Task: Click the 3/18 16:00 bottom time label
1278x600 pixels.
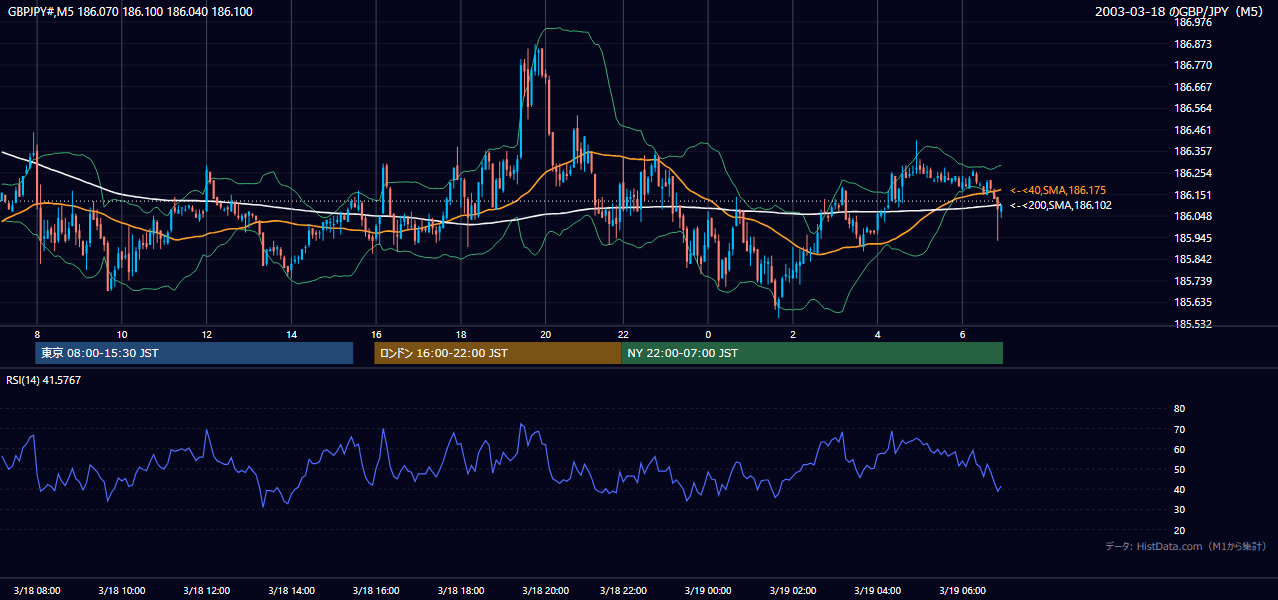Action: pyautogui.click(x=375, y=590)
